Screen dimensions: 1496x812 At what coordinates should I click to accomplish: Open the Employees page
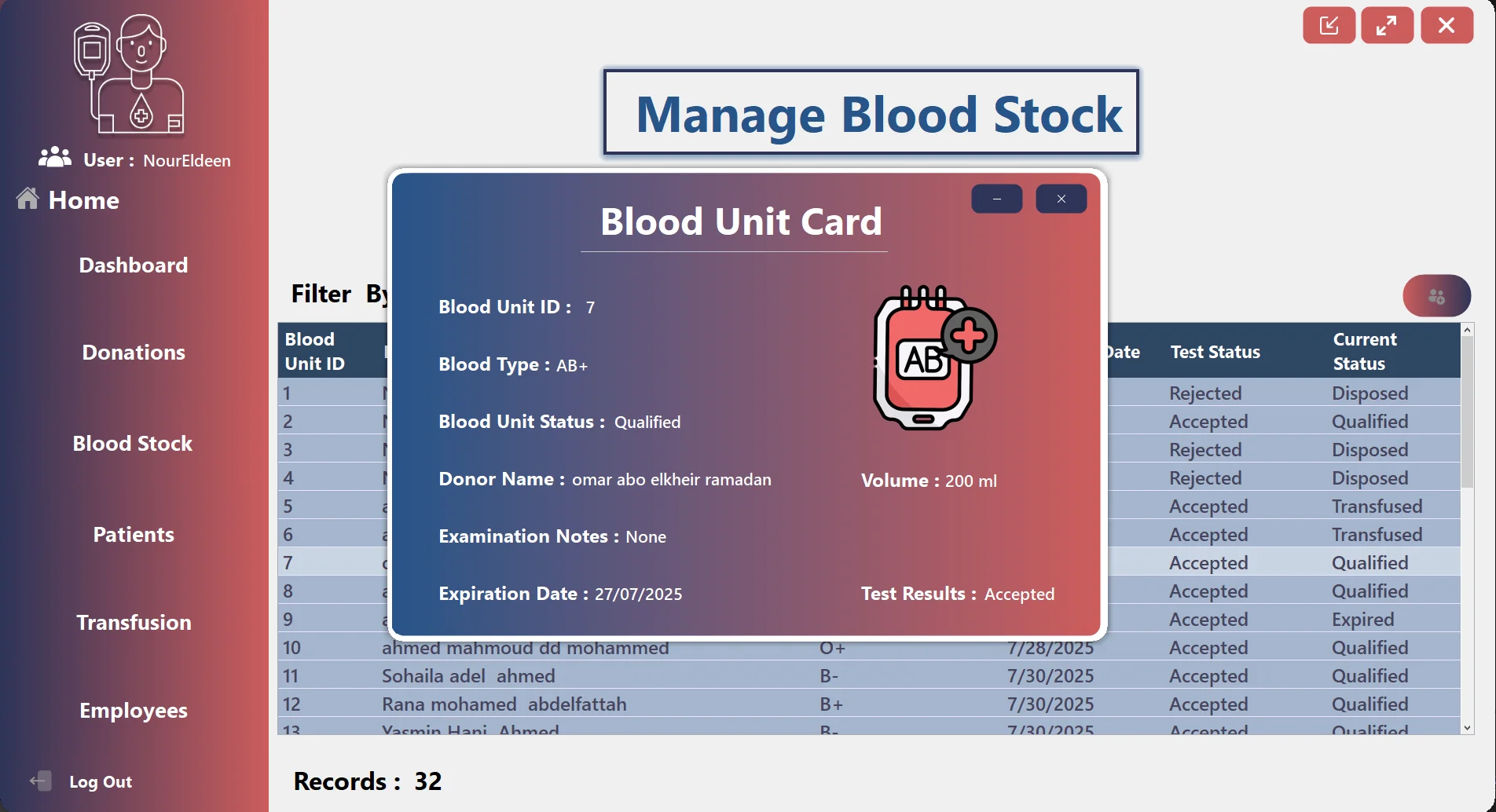tap(134, 710)
